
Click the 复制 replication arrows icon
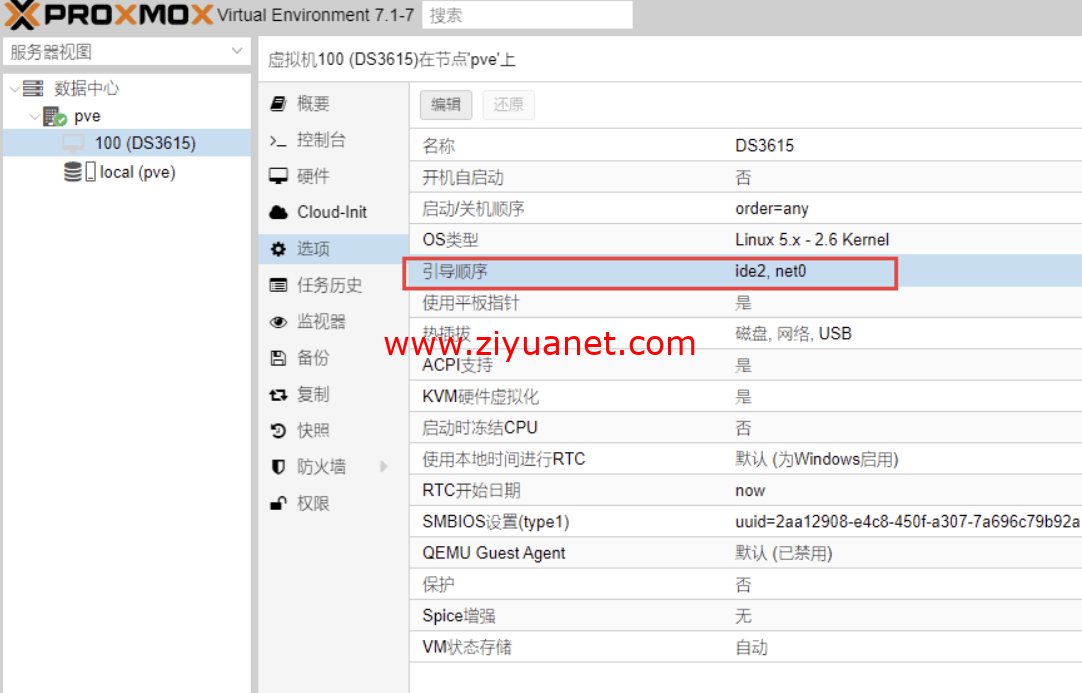[x=278, y=395]
